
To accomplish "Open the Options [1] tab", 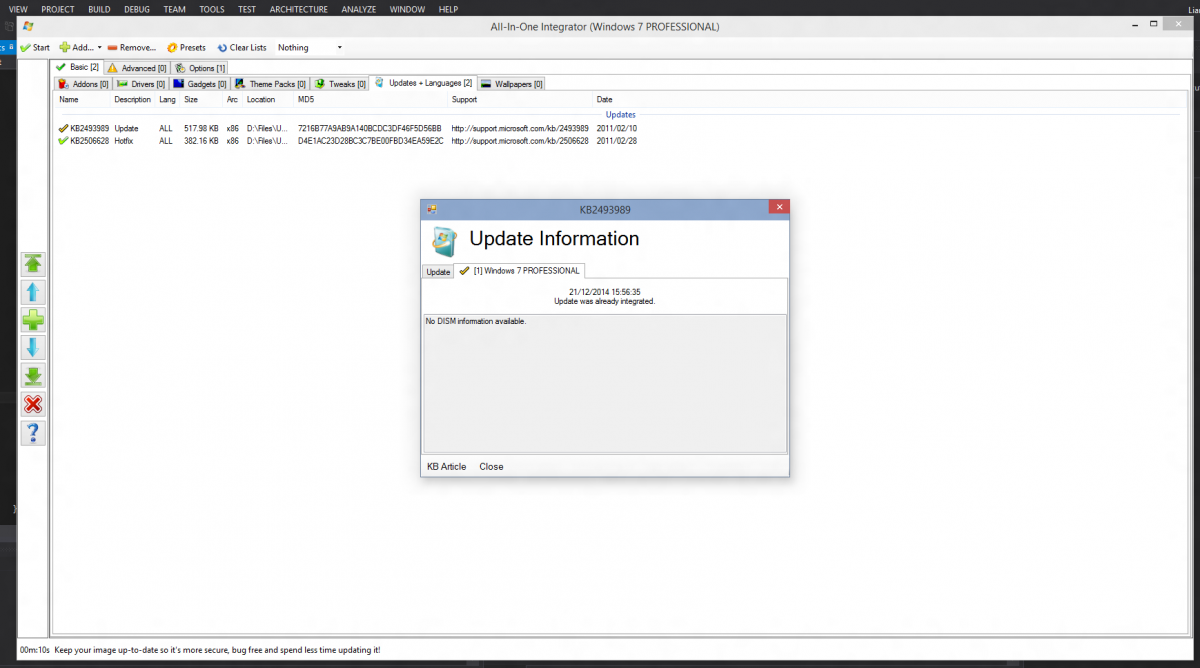I will click(200, 68).
